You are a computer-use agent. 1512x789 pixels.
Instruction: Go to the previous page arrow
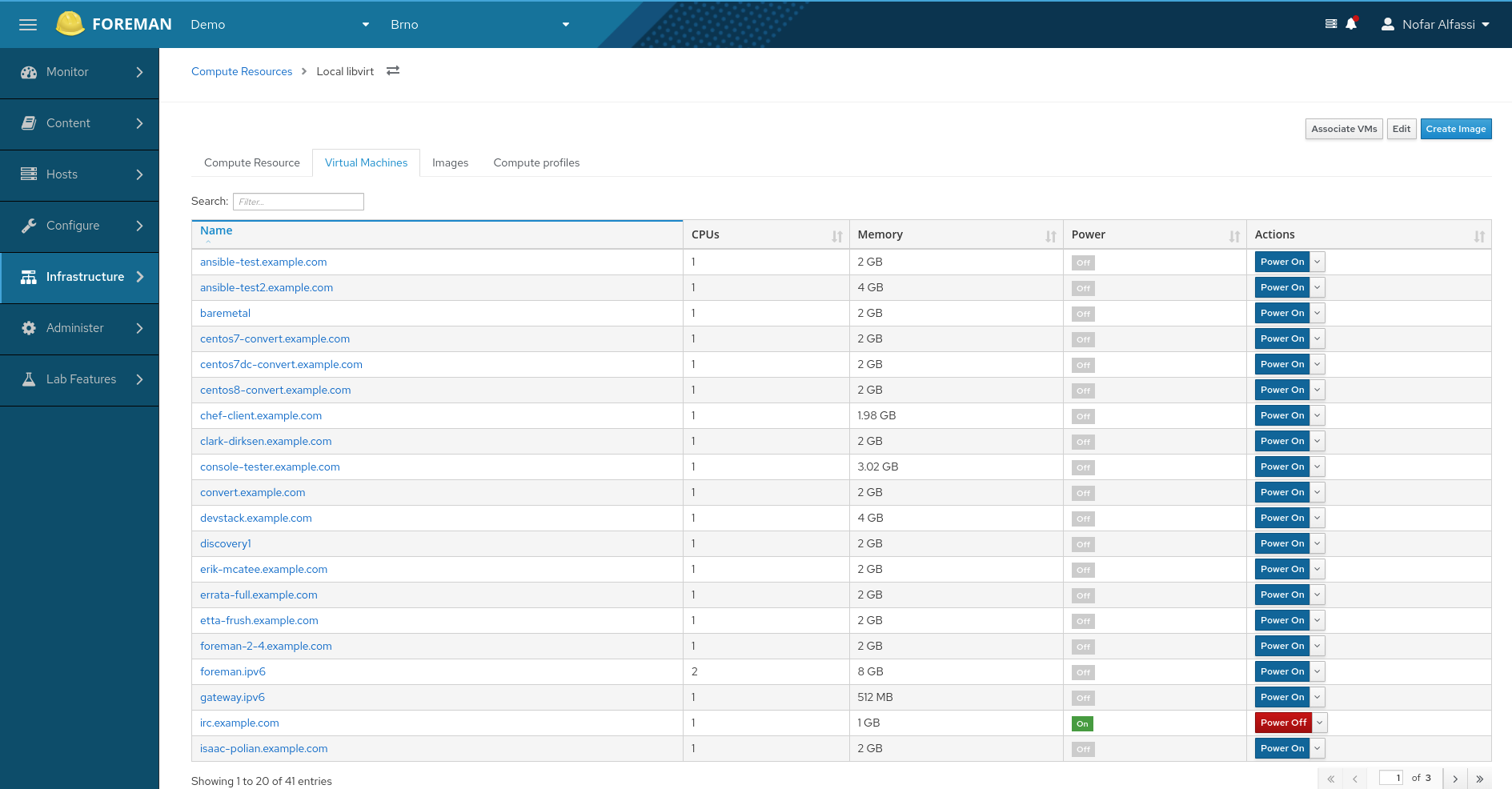[1355, 779]
